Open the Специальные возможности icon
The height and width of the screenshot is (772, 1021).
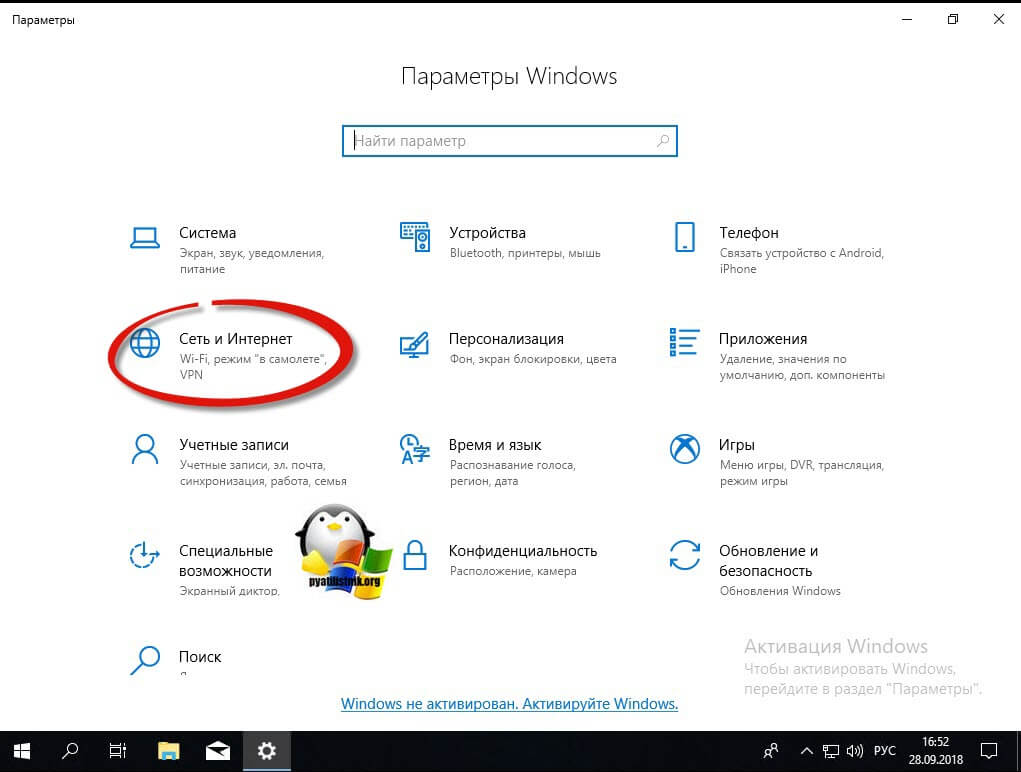pyautogui.click(x=145, y=555)
